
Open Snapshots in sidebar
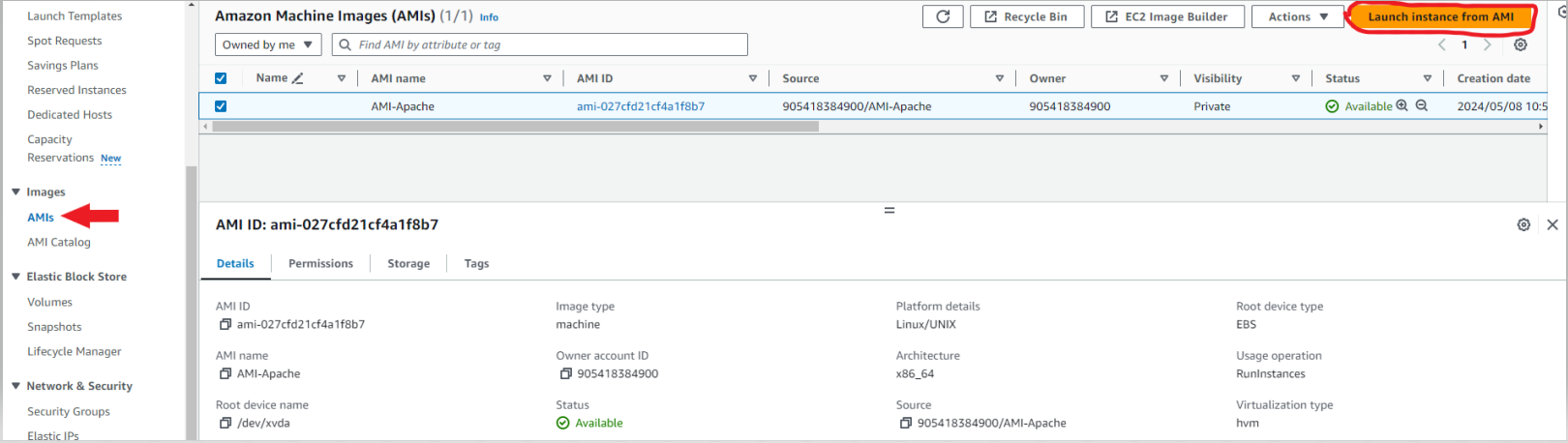pyautogui.click(x=54, y=327)
